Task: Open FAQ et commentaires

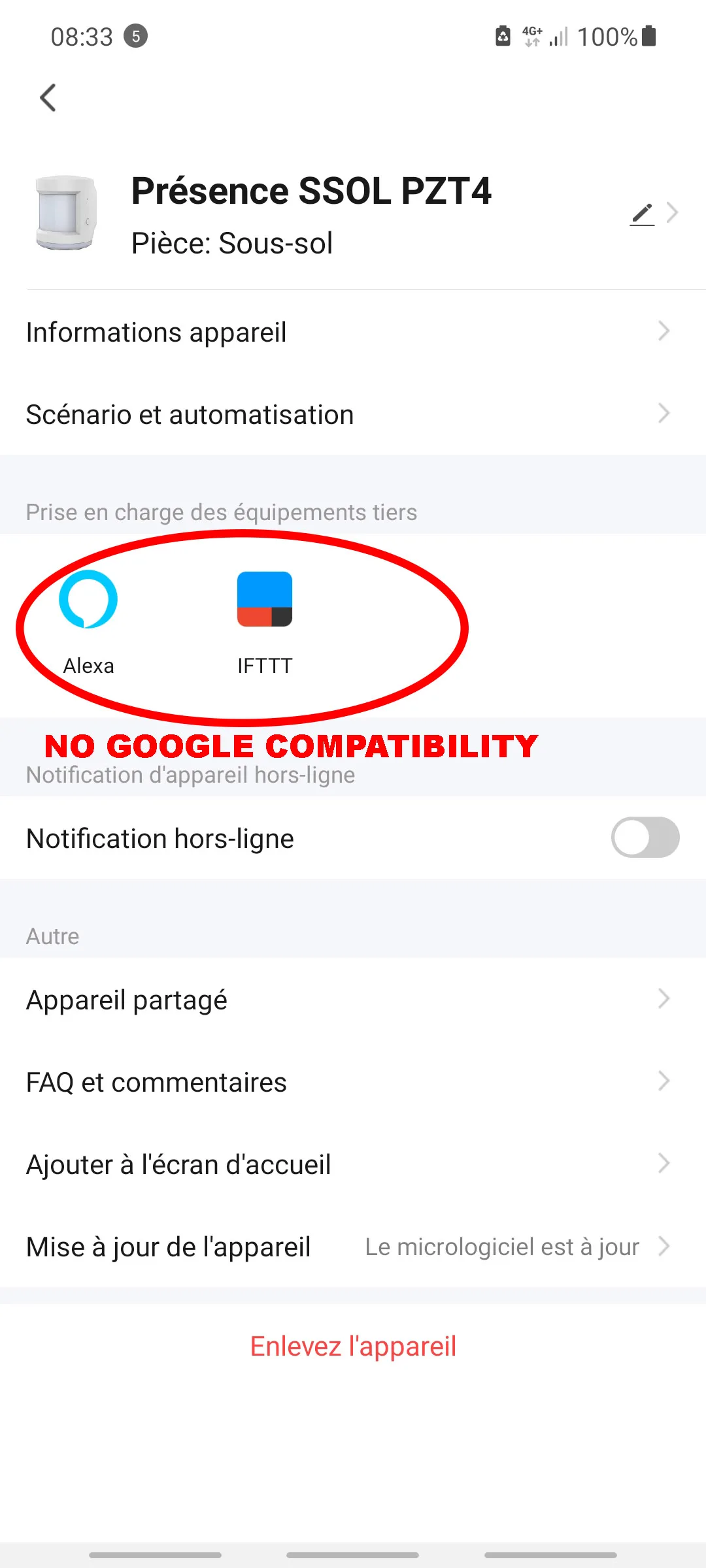Action: click(x=353, y=1082)
